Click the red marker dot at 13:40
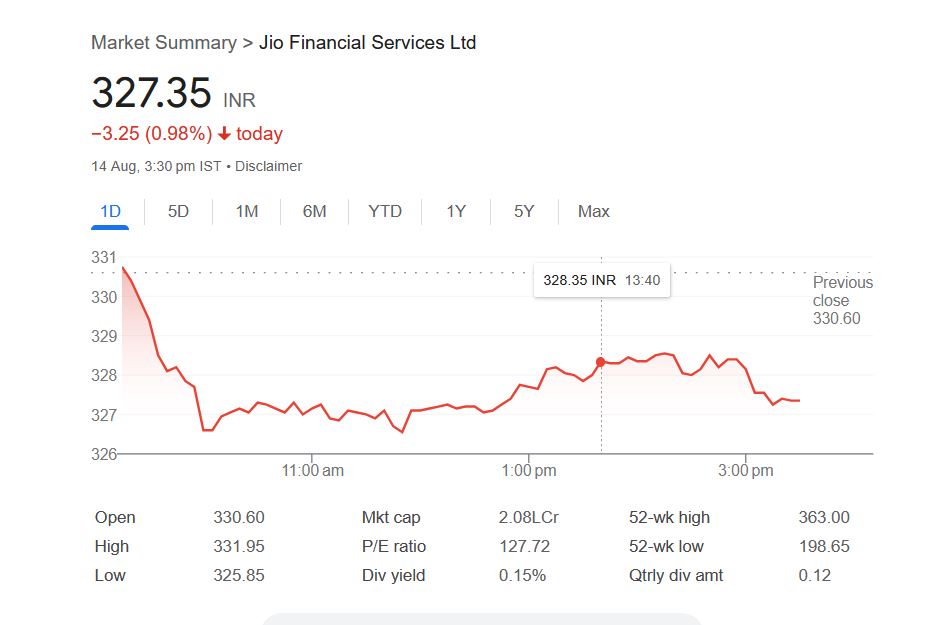The height and width of the screenshot is (625, 937). tap(601, 362)
